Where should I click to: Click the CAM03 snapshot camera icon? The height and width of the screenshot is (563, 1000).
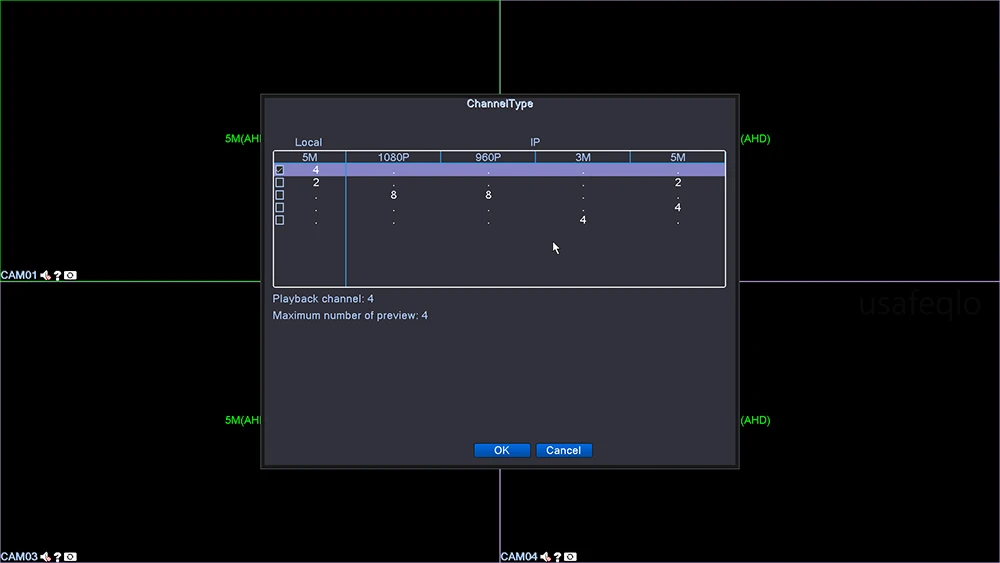(x=70, y=557)
